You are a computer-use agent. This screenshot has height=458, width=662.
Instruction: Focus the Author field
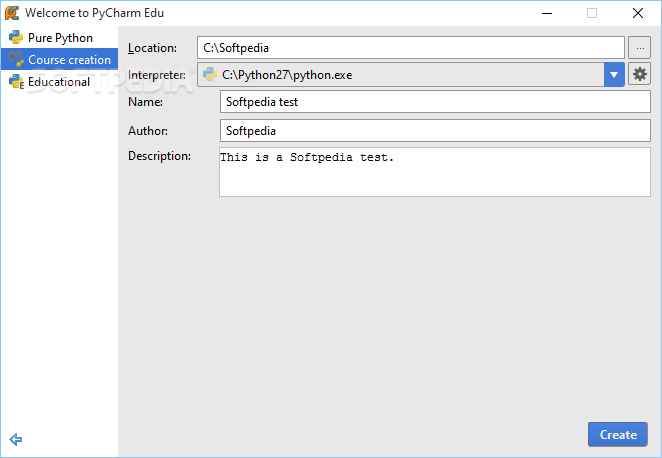point(435,130)
